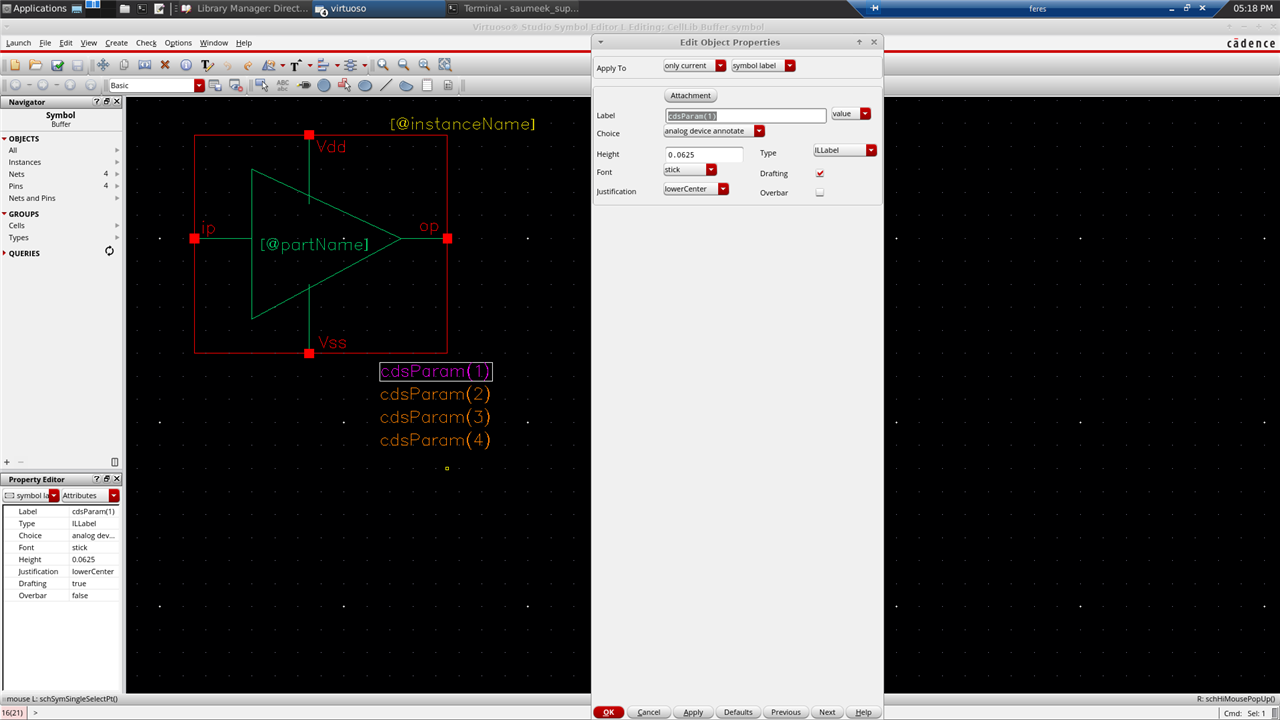Click the Zoom to Fit icon
This screenshot has height=720, width=1280.
click(x=424, y=65)
